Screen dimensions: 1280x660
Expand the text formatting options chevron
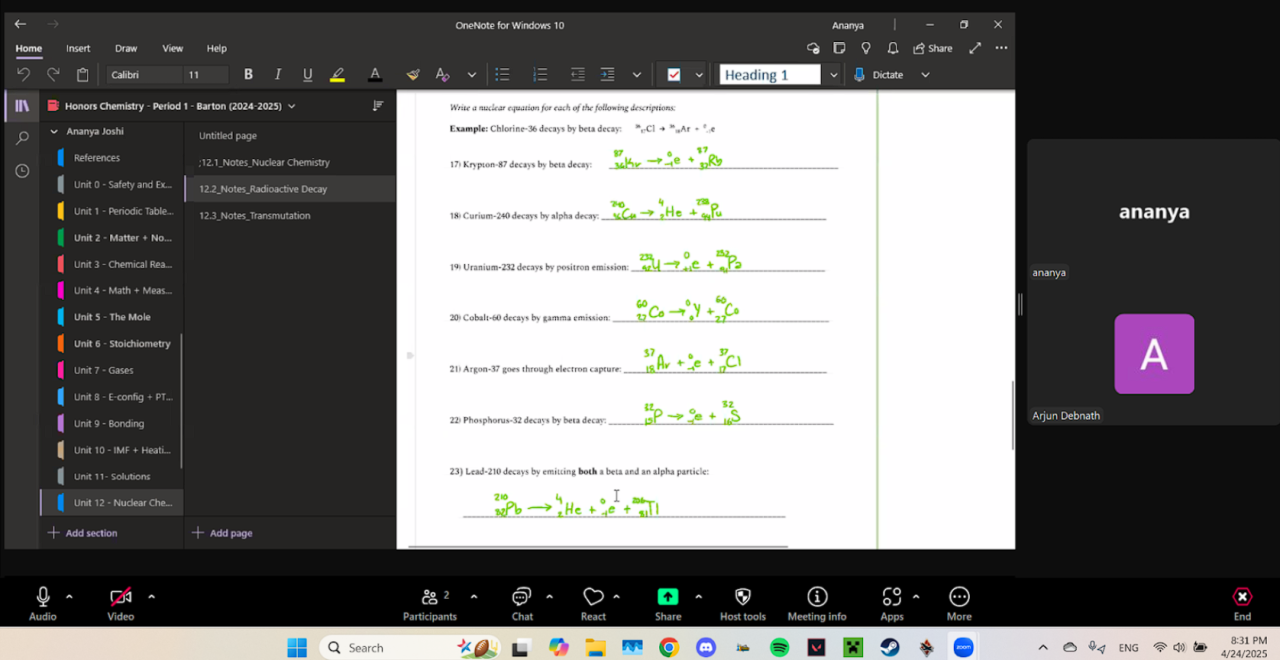(x=472, y=75)
